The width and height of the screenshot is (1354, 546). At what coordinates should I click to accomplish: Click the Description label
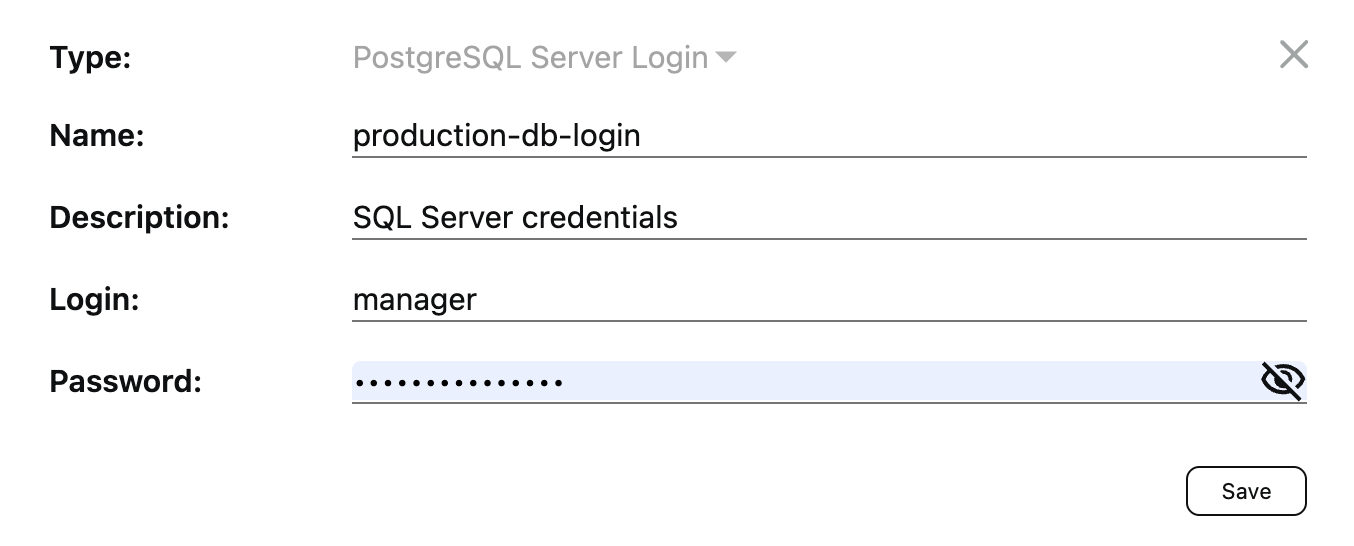click(139, 217)
